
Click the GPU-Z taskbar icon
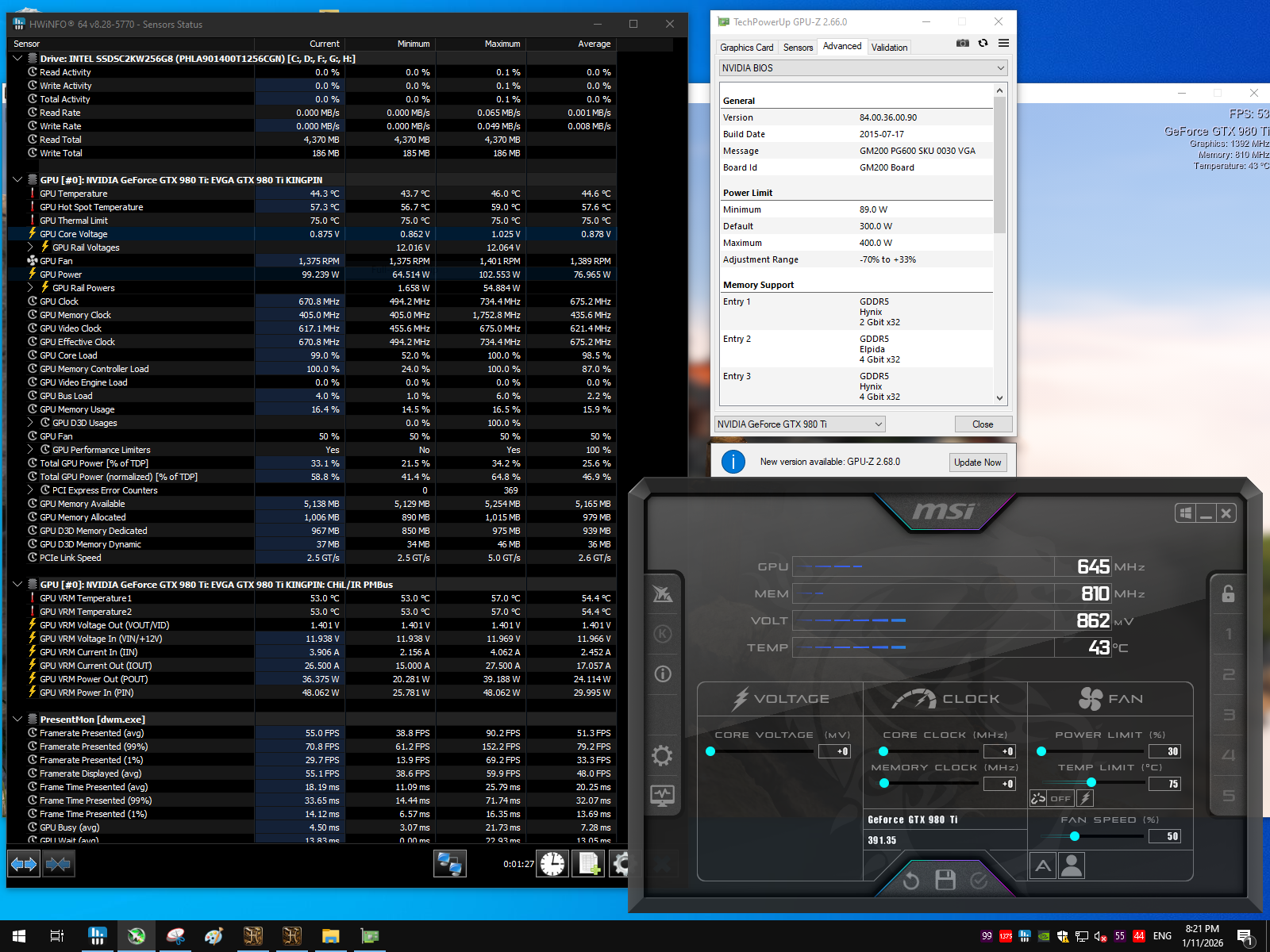pos(369,936)
